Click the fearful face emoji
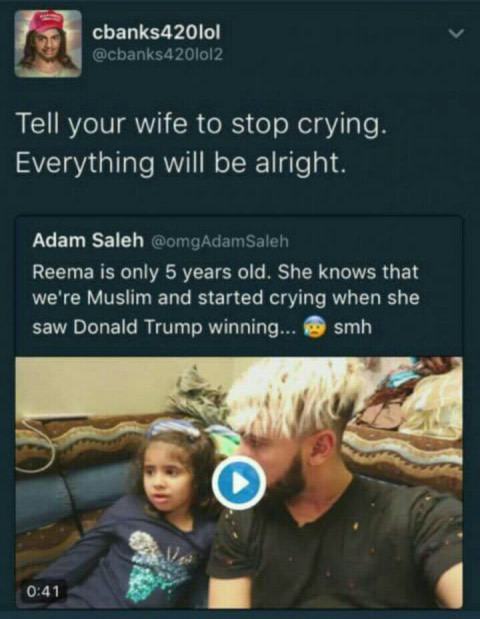This screenshot has height=619, width=480. 315,328
